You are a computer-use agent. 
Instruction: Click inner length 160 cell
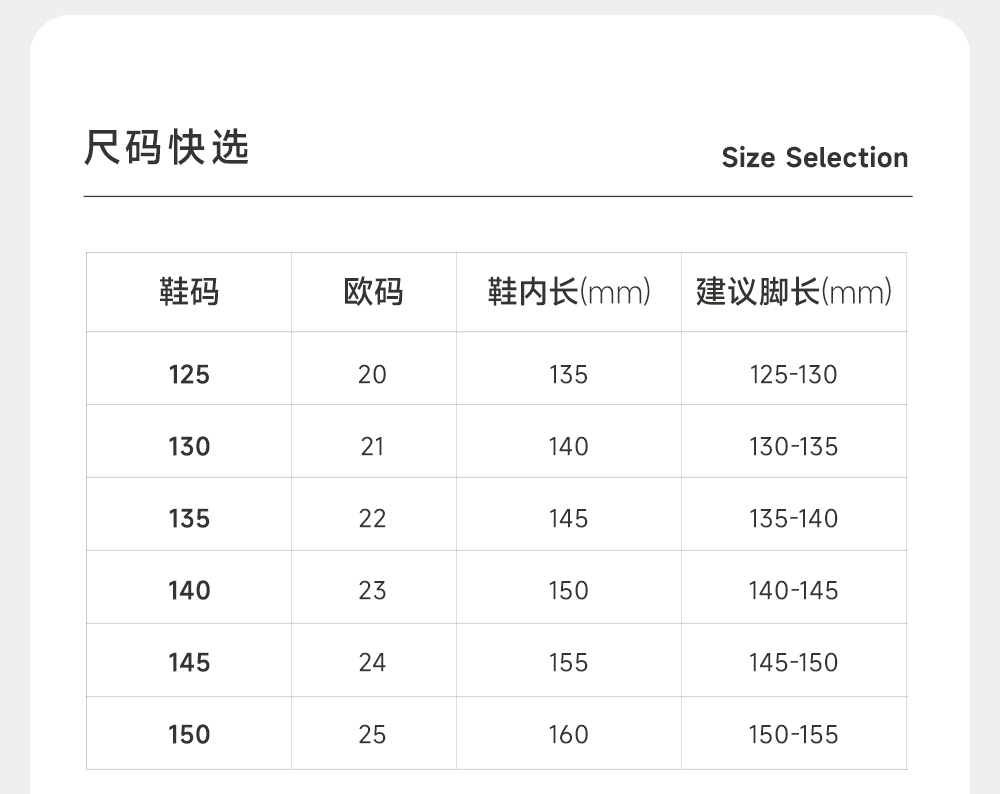tap(568, 734)
